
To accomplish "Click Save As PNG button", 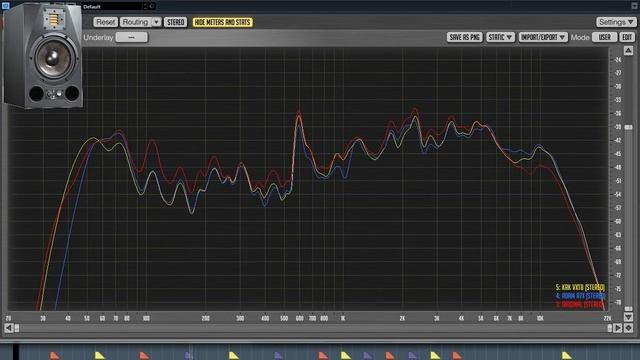I will tap(464, 37).
